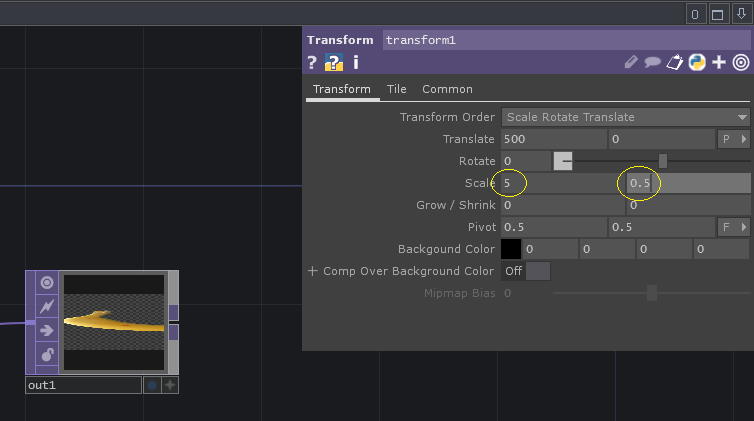Click the comment speech bubble icon
Screen dimensions: 754x421
point(653,63)
